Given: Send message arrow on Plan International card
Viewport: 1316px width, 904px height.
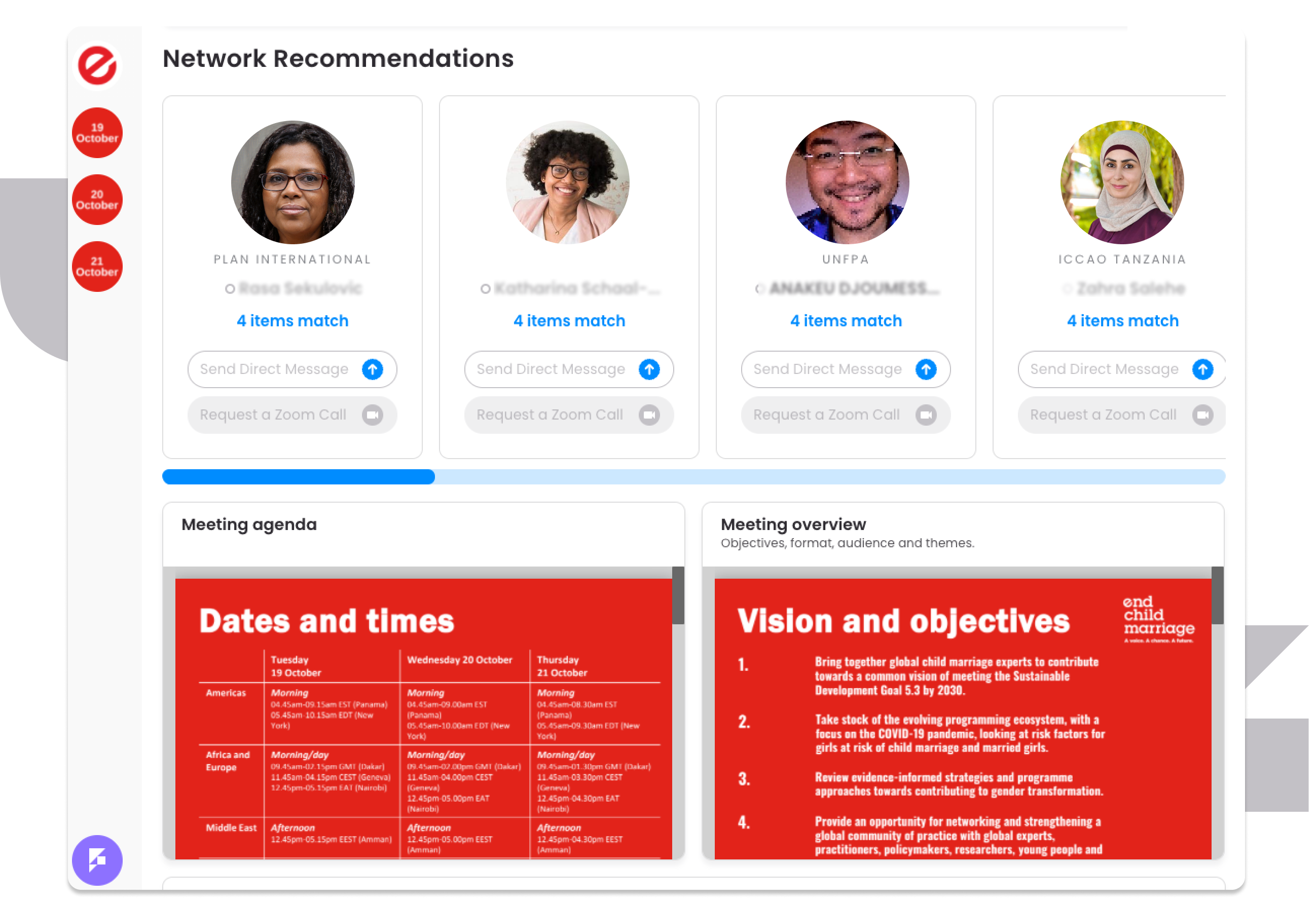Looking at the screenshot, I should (372, 369).
